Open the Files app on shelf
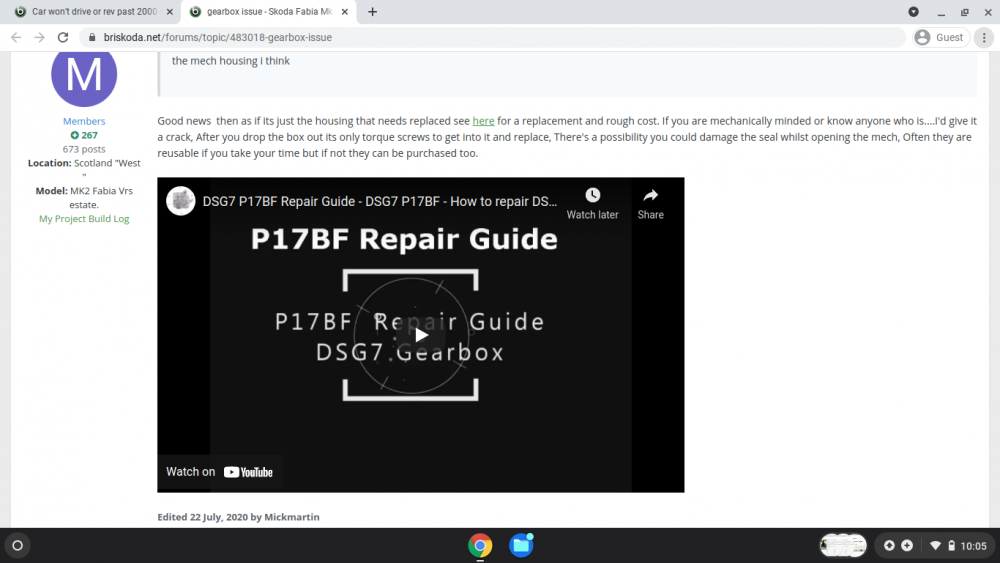The width and height of the screenshot is (1000, 563). tap(521, 546)
